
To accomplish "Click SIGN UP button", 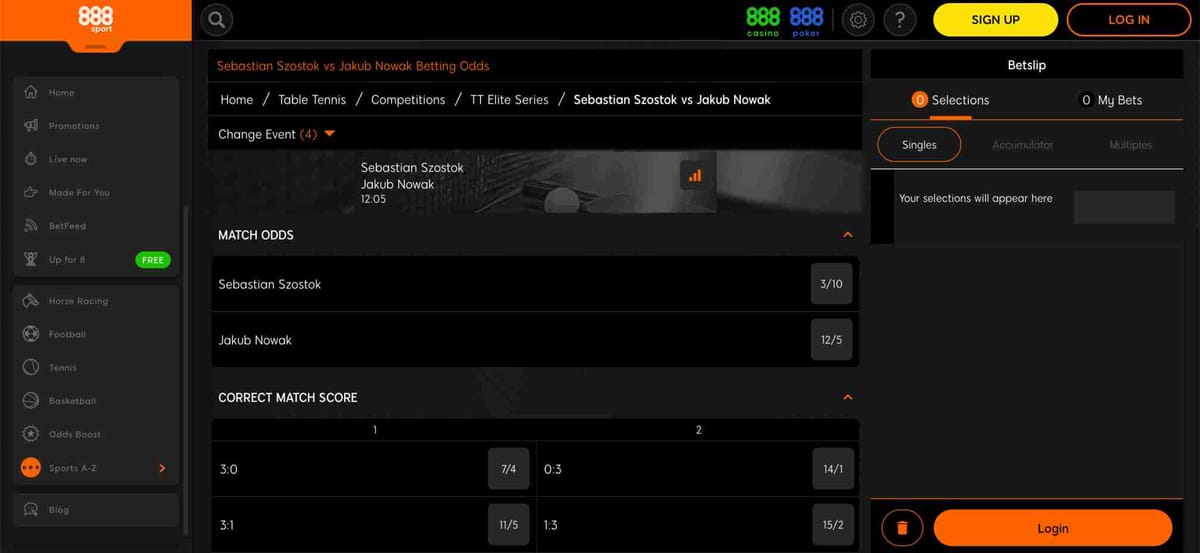I will pos(995,19).
